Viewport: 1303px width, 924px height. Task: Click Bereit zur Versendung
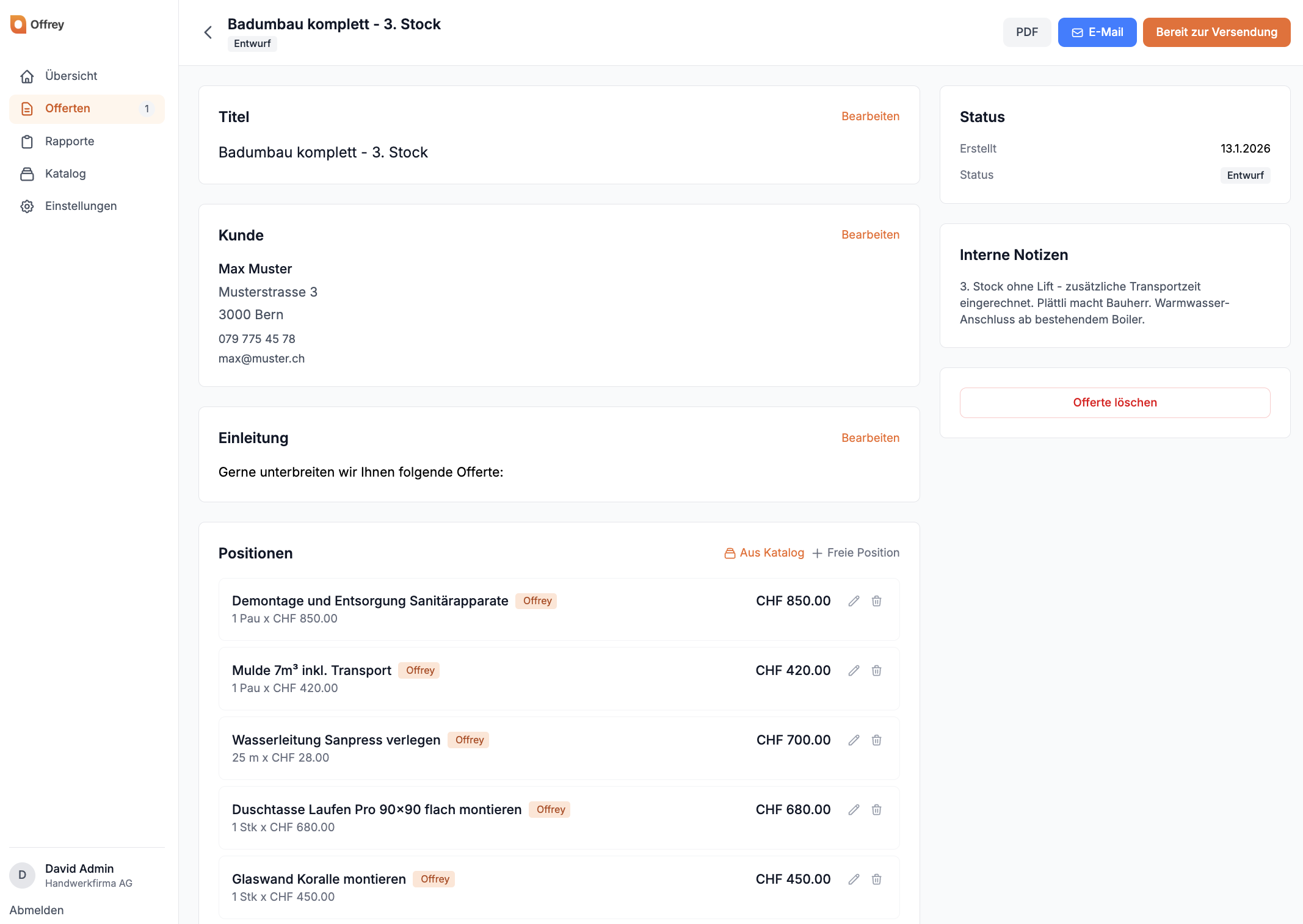1216,32
